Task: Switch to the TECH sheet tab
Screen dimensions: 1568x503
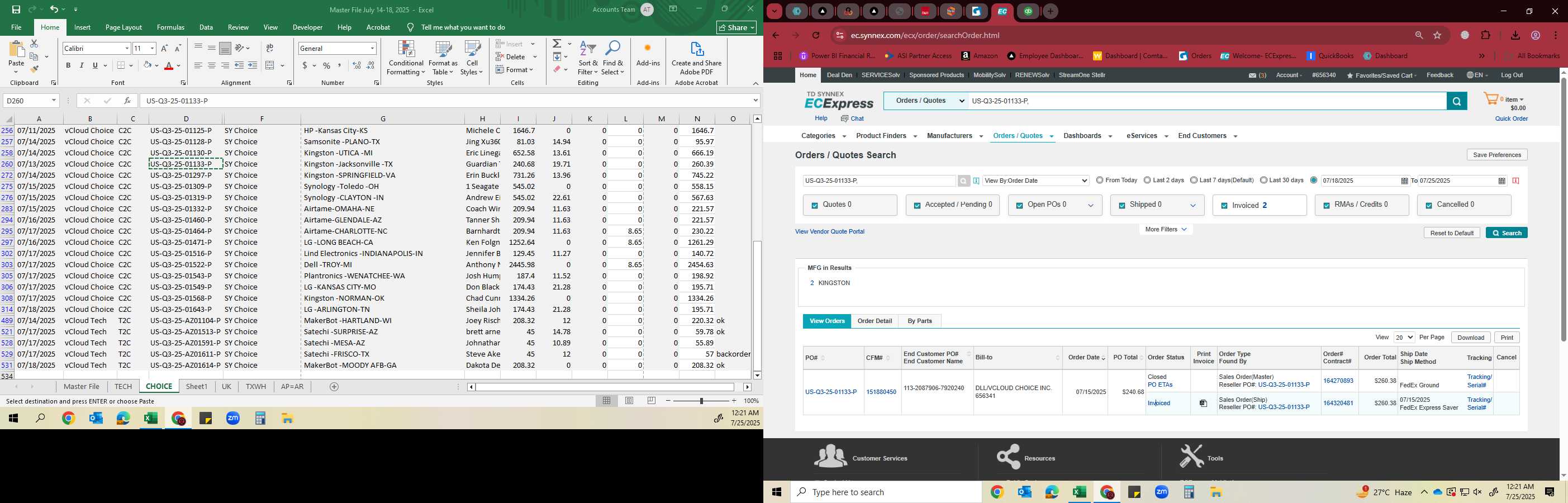Action: 123,387
